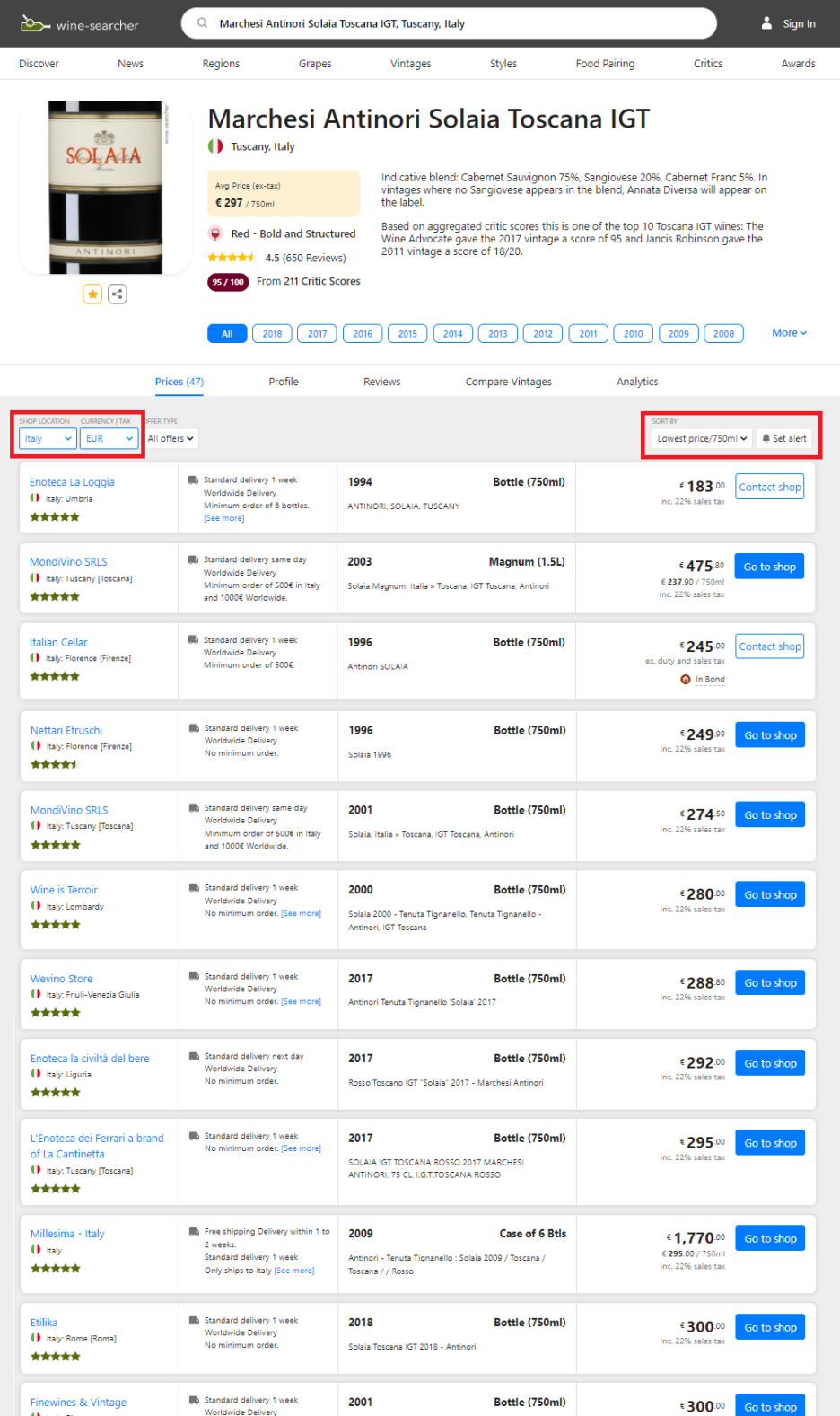Switch to the Profile tab
This screenshot has height=1416, width=840.
pos(284,382)
